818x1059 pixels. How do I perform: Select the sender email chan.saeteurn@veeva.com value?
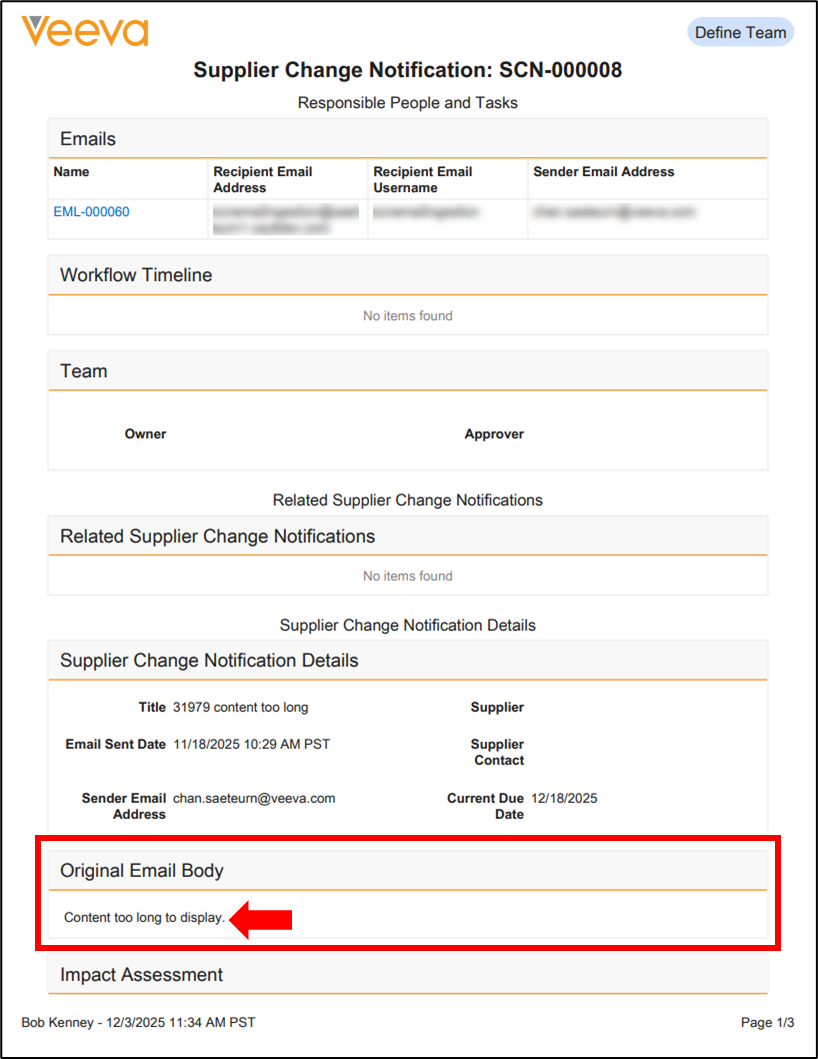[254, 798]
